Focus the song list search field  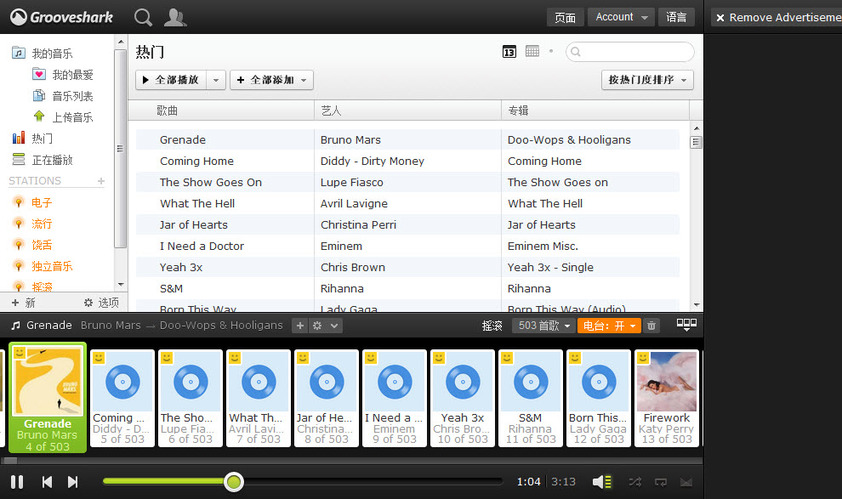[x=630, y=52]
